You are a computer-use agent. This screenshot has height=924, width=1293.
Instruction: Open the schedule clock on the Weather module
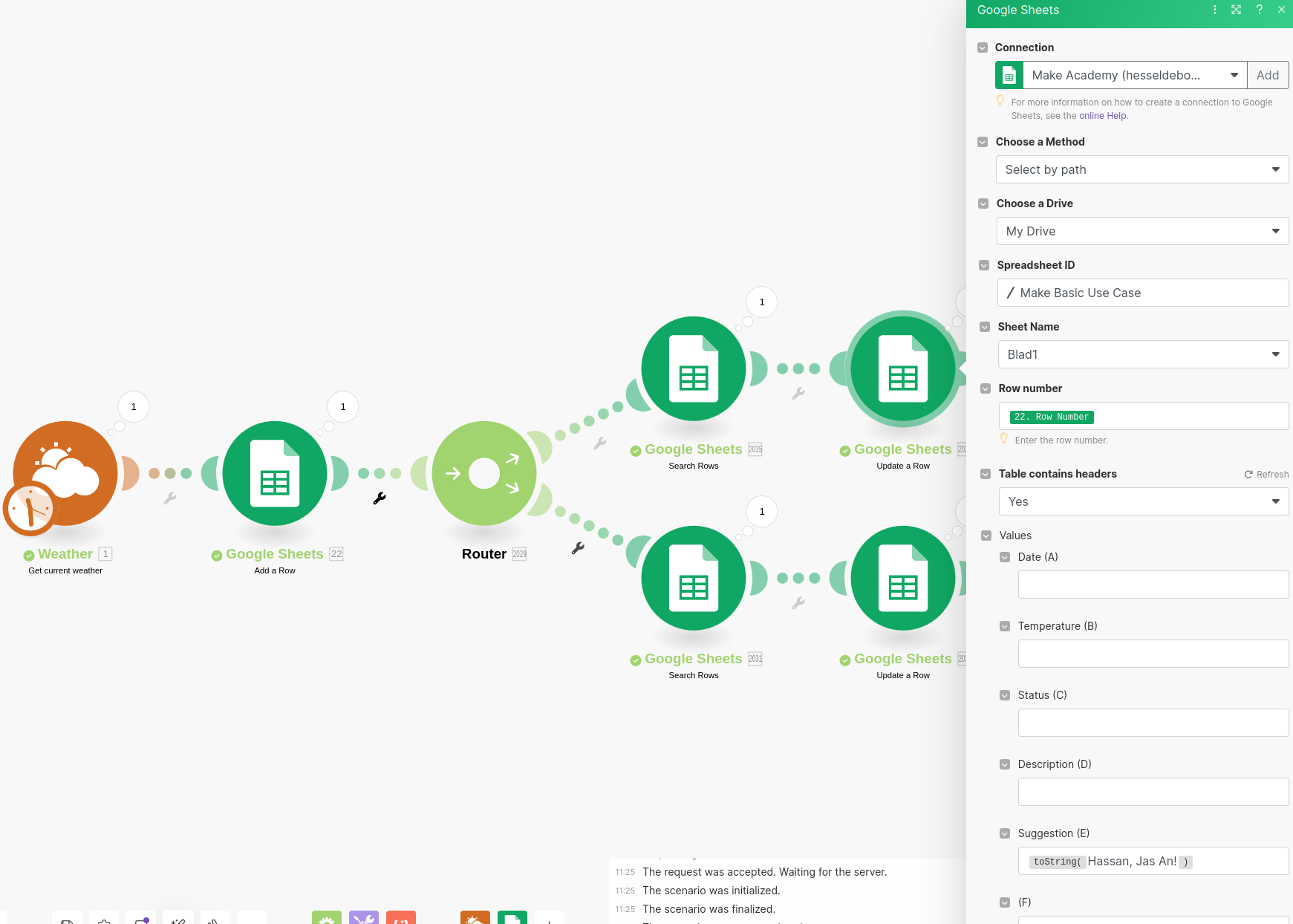(30, 509)
